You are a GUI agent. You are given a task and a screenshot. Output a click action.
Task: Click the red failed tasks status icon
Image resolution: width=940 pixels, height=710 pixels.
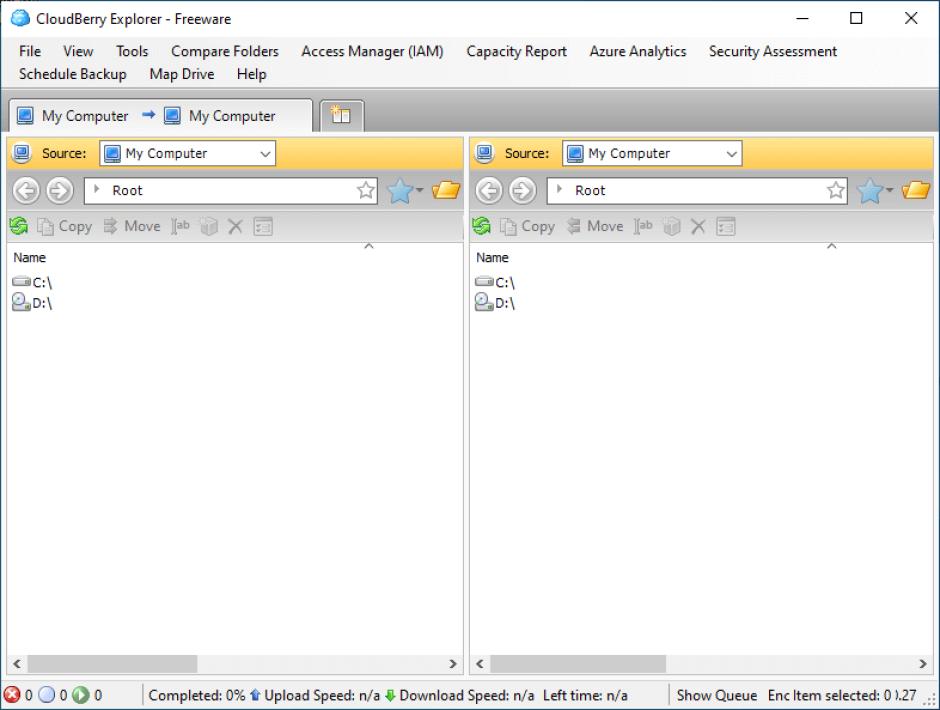pos(11,695)
